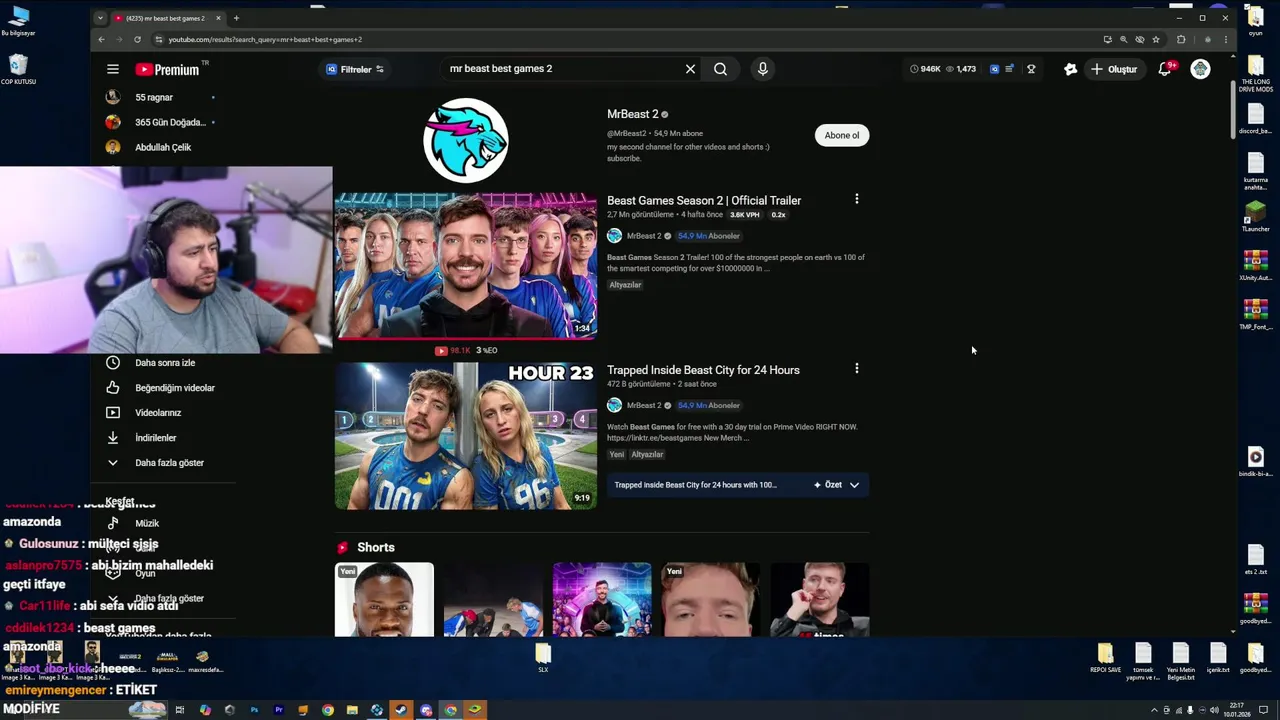Image resolution: width=1280 pixels, height=720 pixels.
Task: Open the Müzik sidebar item
Action: click(x=147, y=523)
